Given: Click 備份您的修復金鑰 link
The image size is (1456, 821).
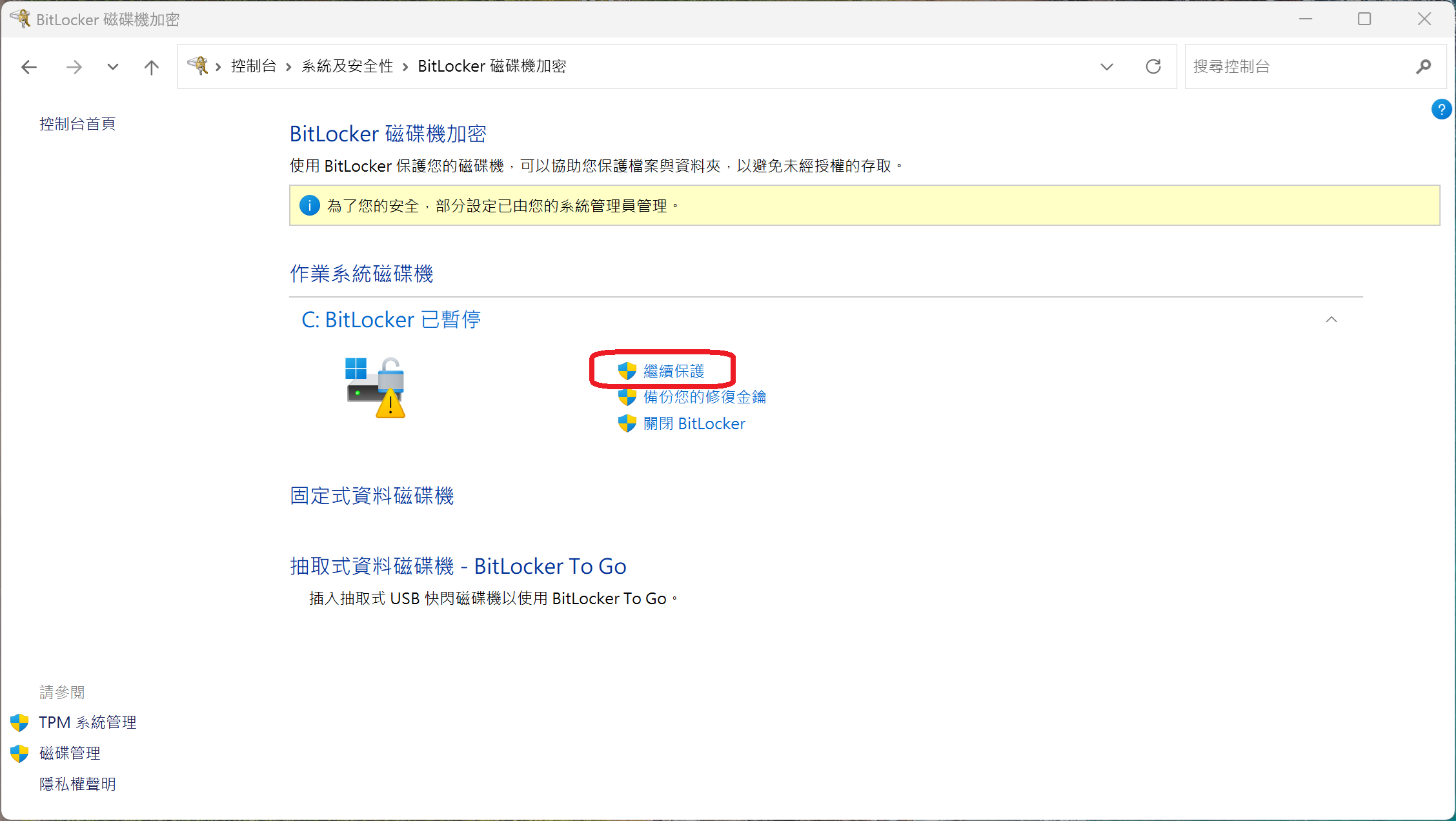Looking at the screenshot, I should 704,397.
